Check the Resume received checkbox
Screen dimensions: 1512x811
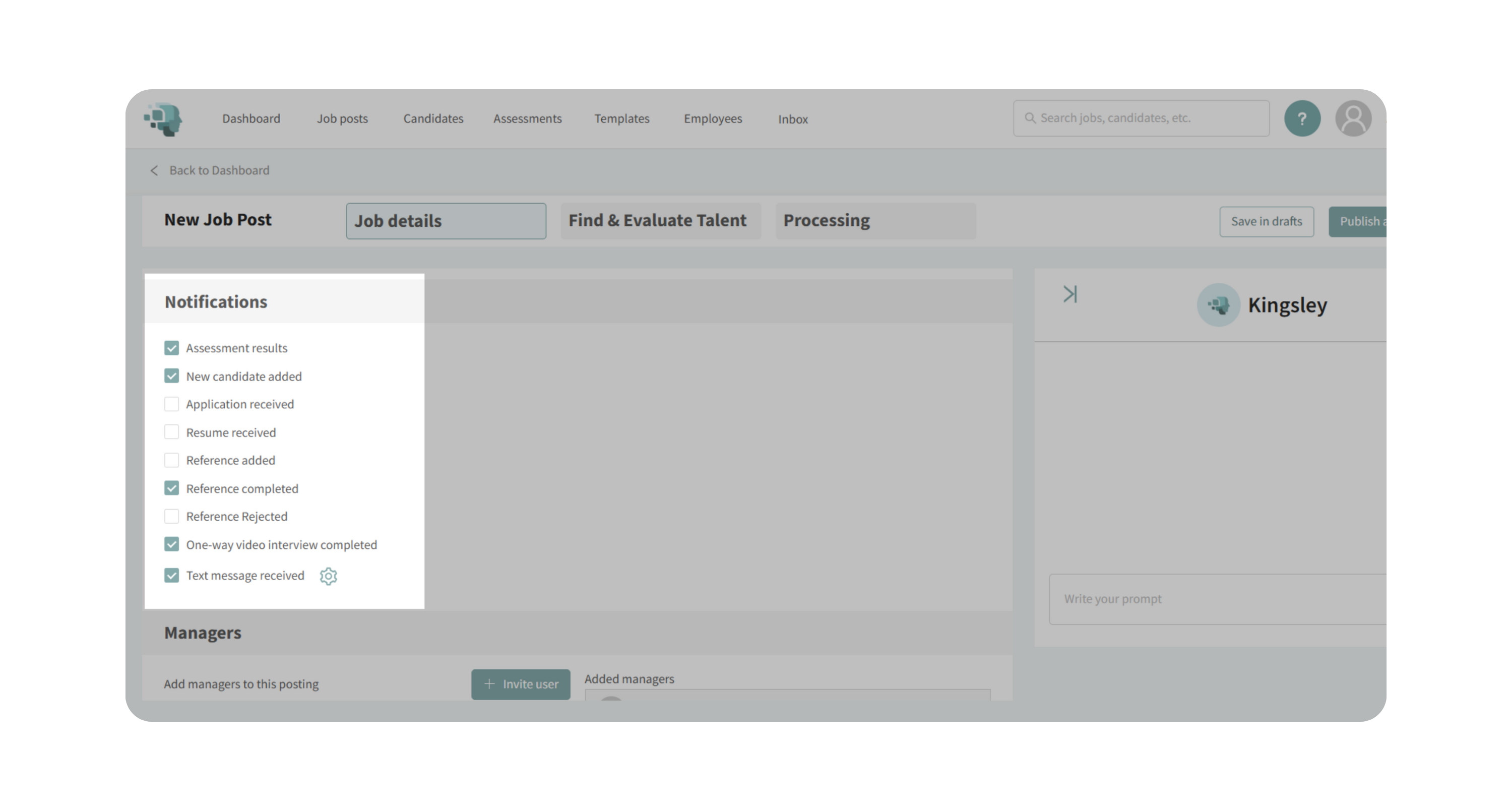click(x=171, y=432)
